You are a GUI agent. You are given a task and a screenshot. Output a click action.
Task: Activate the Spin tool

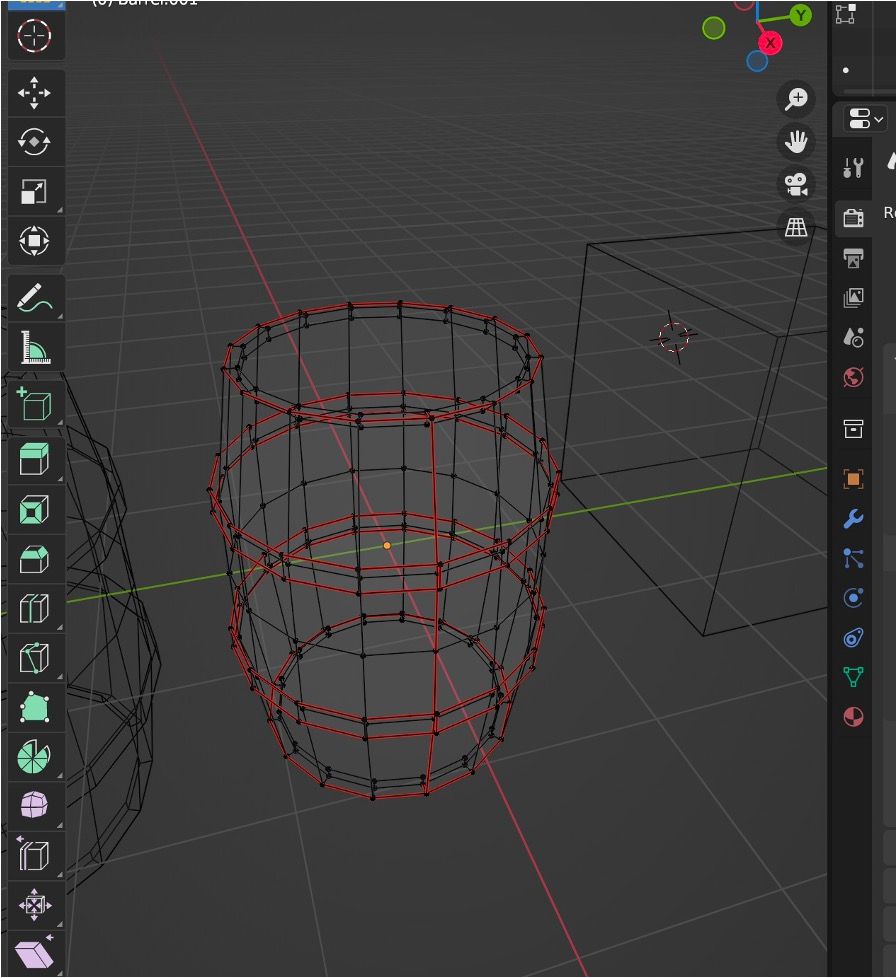(36, 757)
